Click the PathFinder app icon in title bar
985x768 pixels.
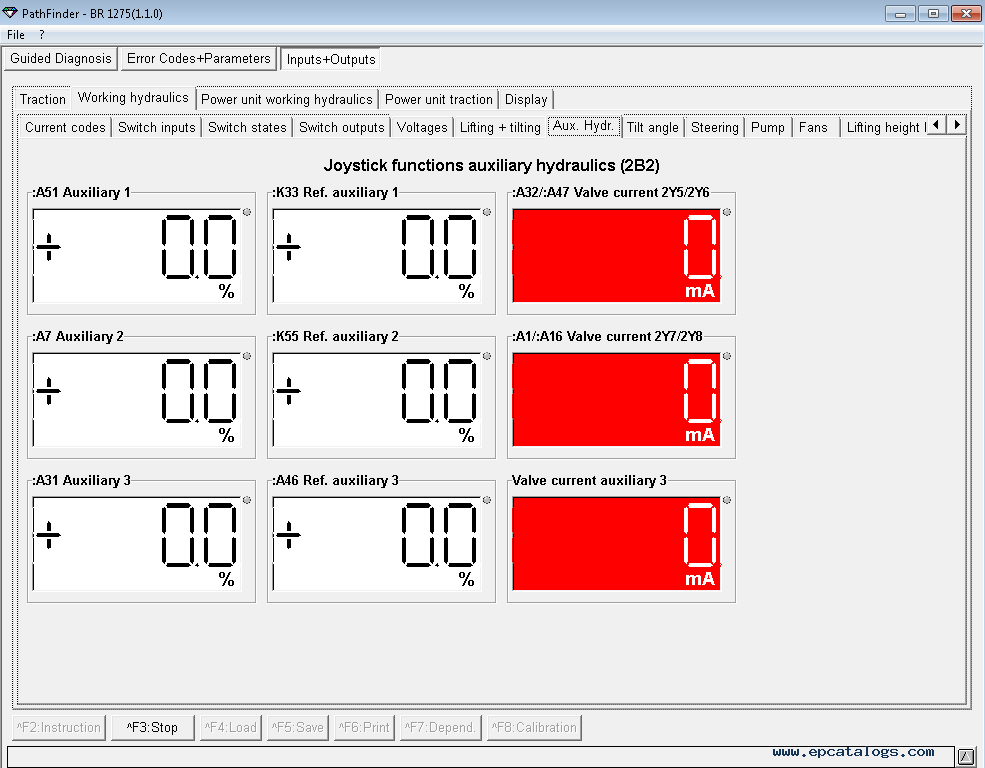click(11, 13)
